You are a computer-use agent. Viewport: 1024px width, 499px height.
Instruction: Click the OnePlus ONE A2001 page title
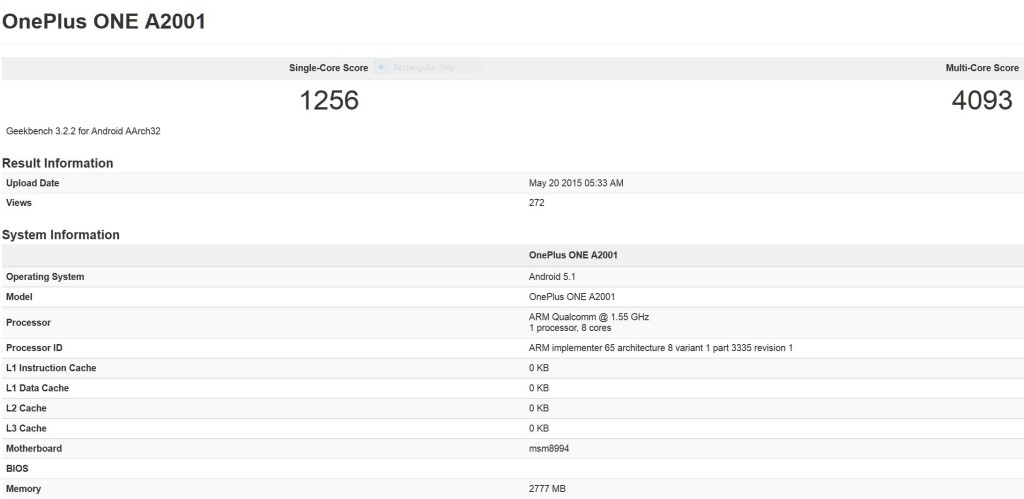coord(104,21)
